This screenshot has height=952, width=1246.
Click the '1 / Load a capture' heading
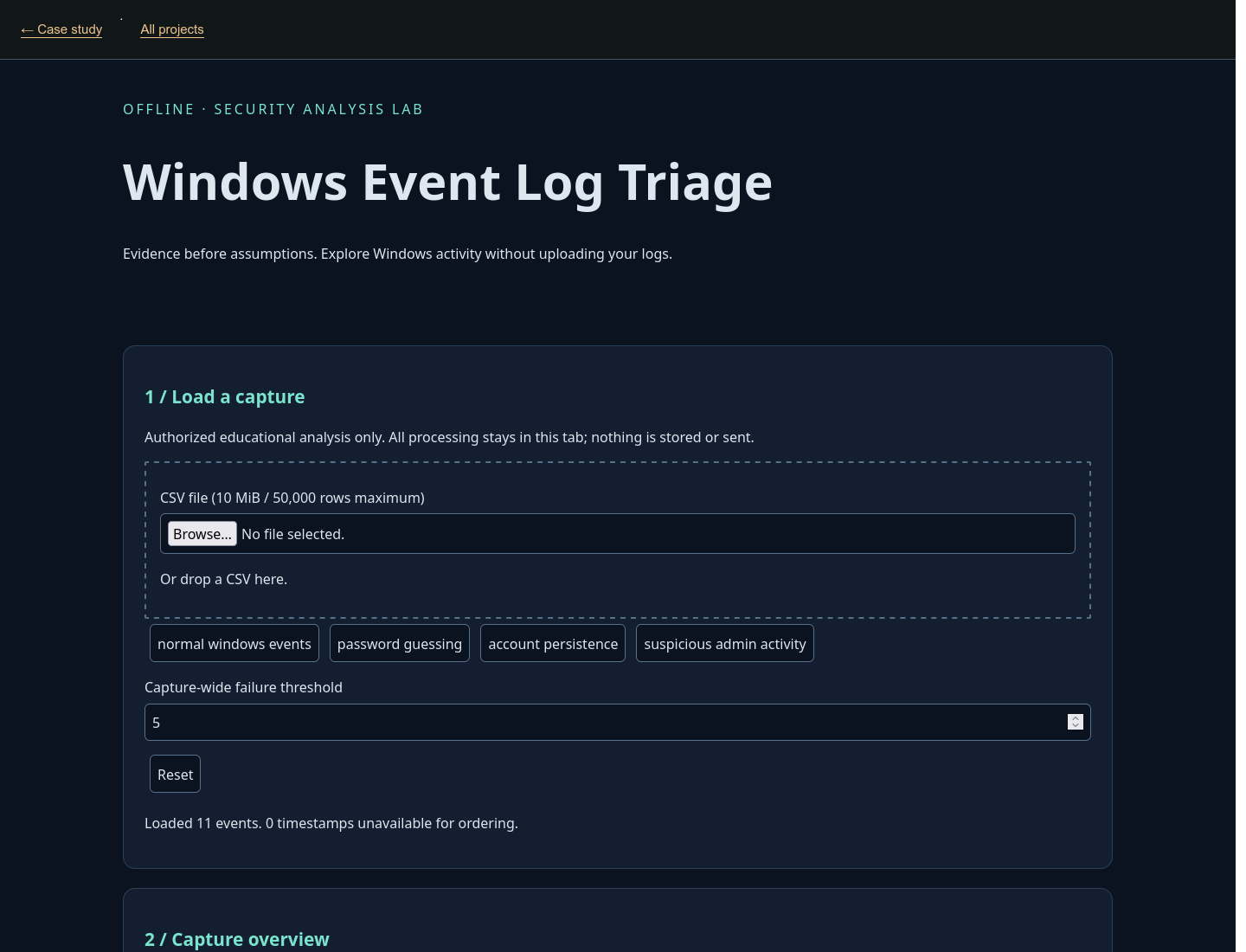click(x=225, y=396)
